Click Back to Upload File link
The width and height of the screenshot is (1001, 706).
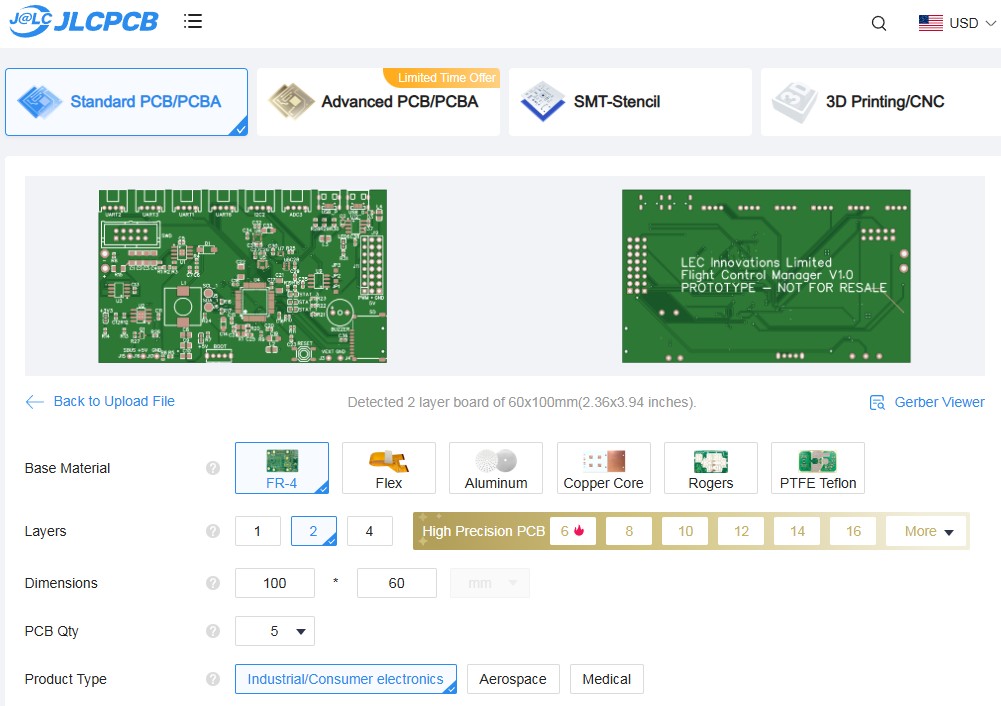[114, 401]
